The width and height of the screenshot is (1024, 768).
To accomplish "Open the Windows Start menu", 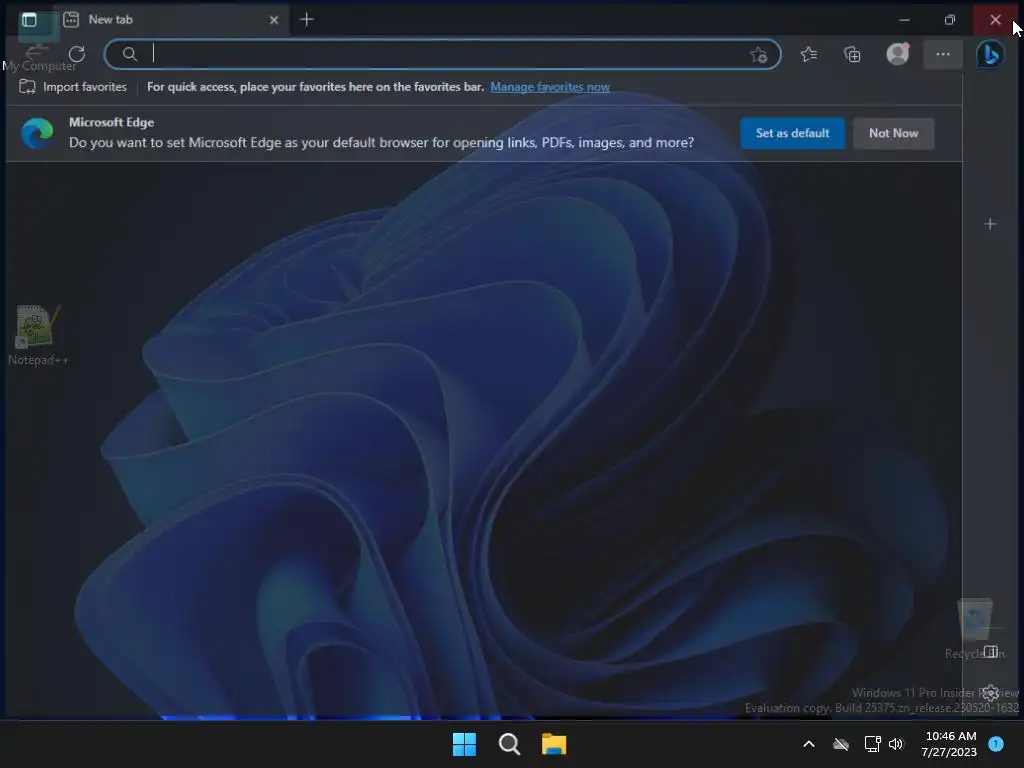I will [464, 744].
